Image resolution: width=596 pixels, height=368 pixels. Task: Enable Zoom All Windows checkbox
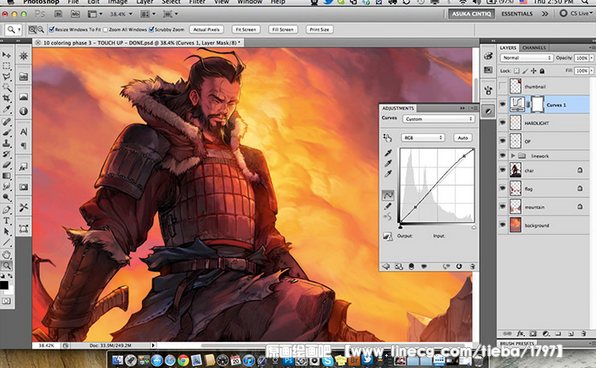(x=106, y=29)
